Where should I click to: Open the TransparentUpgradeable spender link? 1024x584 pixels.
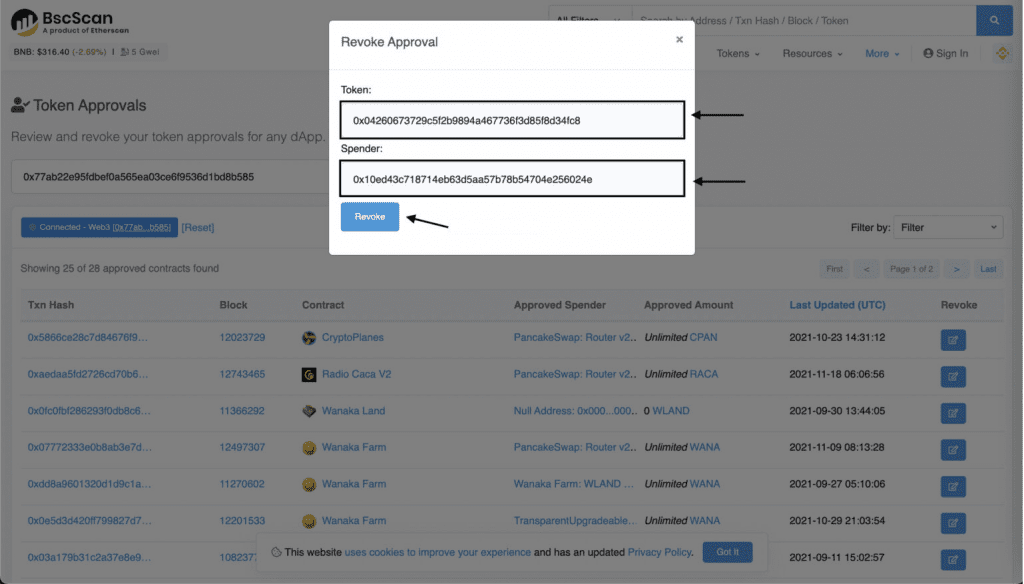pyautogui.click(x=575, y=521)
